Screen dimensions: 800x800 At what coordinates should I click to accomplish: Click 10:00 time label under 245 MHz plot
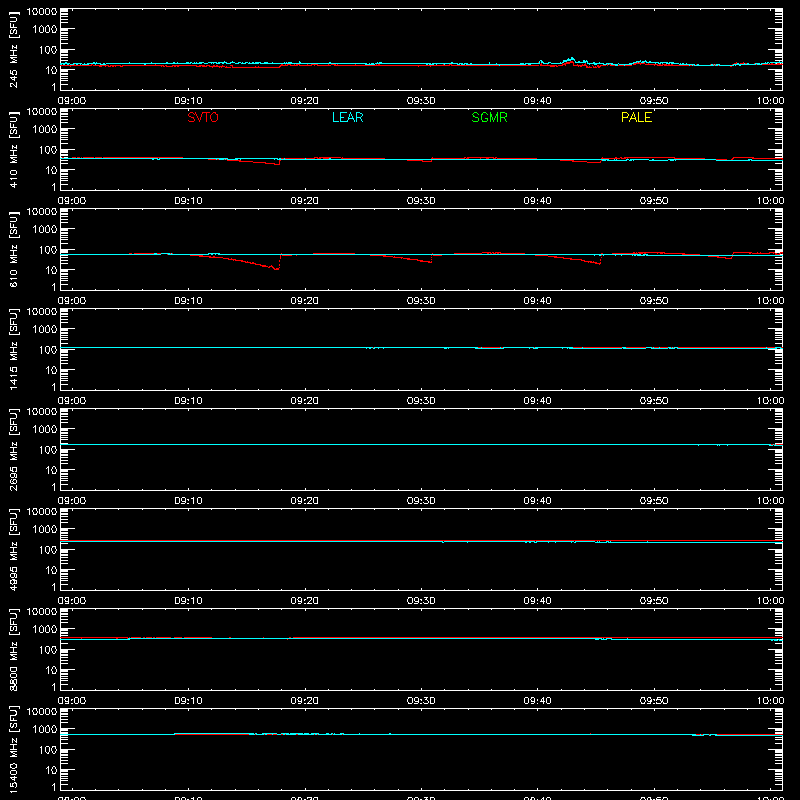[x=770, y=101]
